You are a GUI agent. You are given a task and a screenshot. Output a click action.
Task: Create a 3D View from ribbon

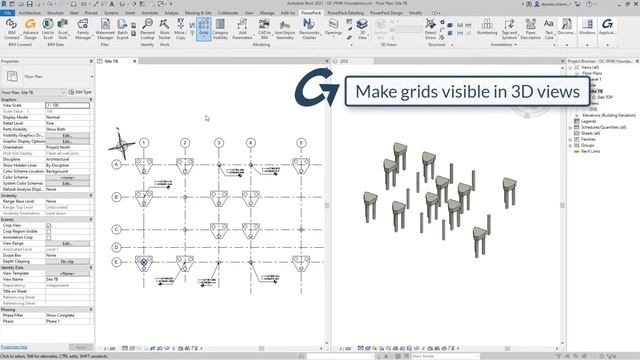coord(362,29)
